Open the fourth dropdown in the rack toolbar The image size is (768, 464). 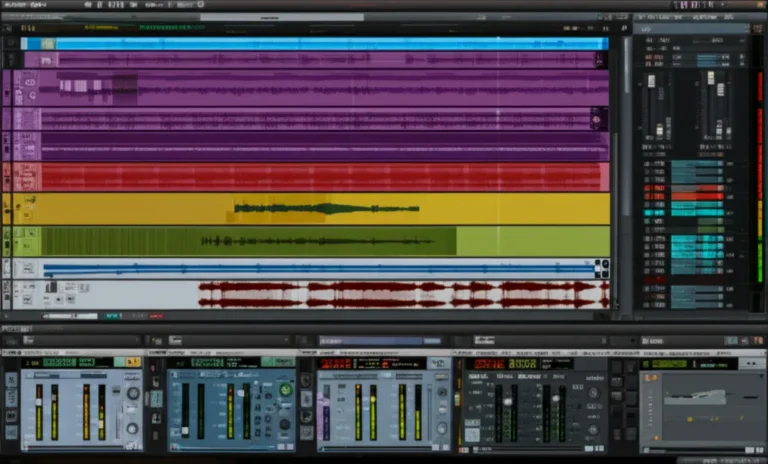[540, 340]
